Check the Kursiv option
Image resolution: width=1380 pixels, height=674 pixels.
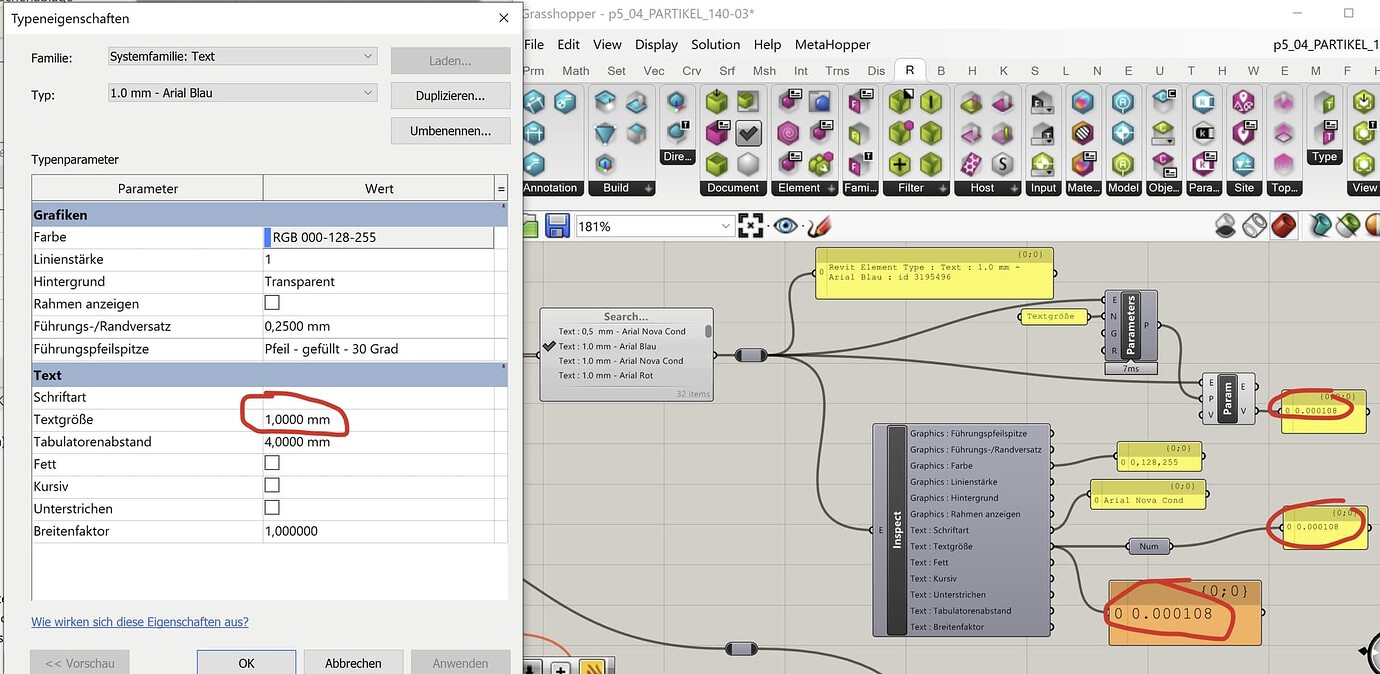[x=271, y=485]
